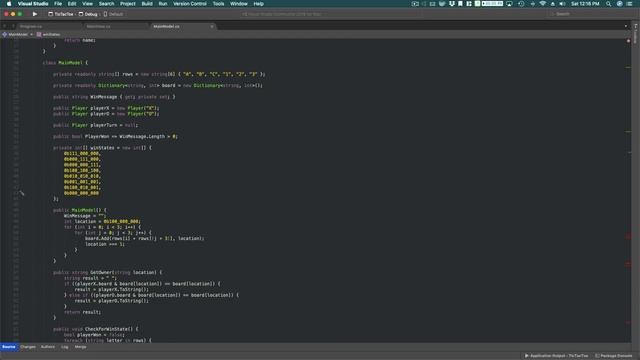640x360 pixels.
Task: Click the location >>= 1 statement
Action: (x=104, y=244)
